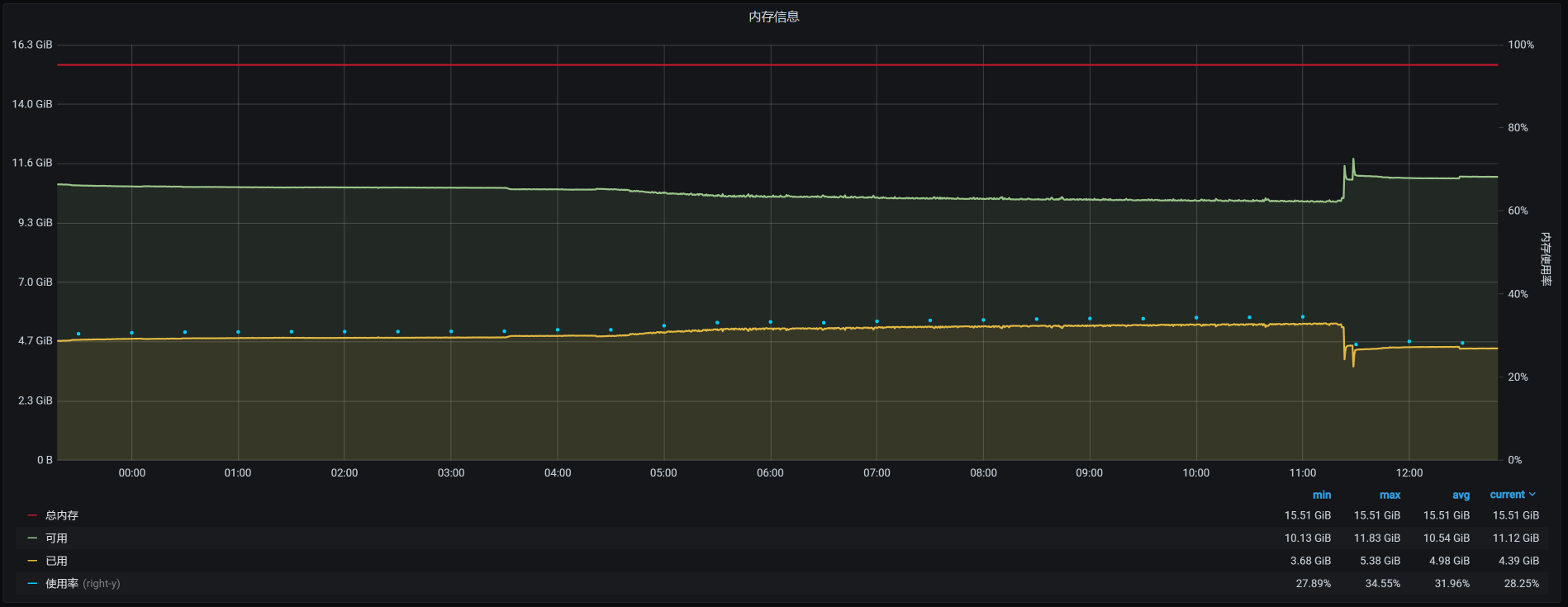Toggle the 可用 series in legend
Screen dimensions: 1568x607
click(x=56, y=538)
